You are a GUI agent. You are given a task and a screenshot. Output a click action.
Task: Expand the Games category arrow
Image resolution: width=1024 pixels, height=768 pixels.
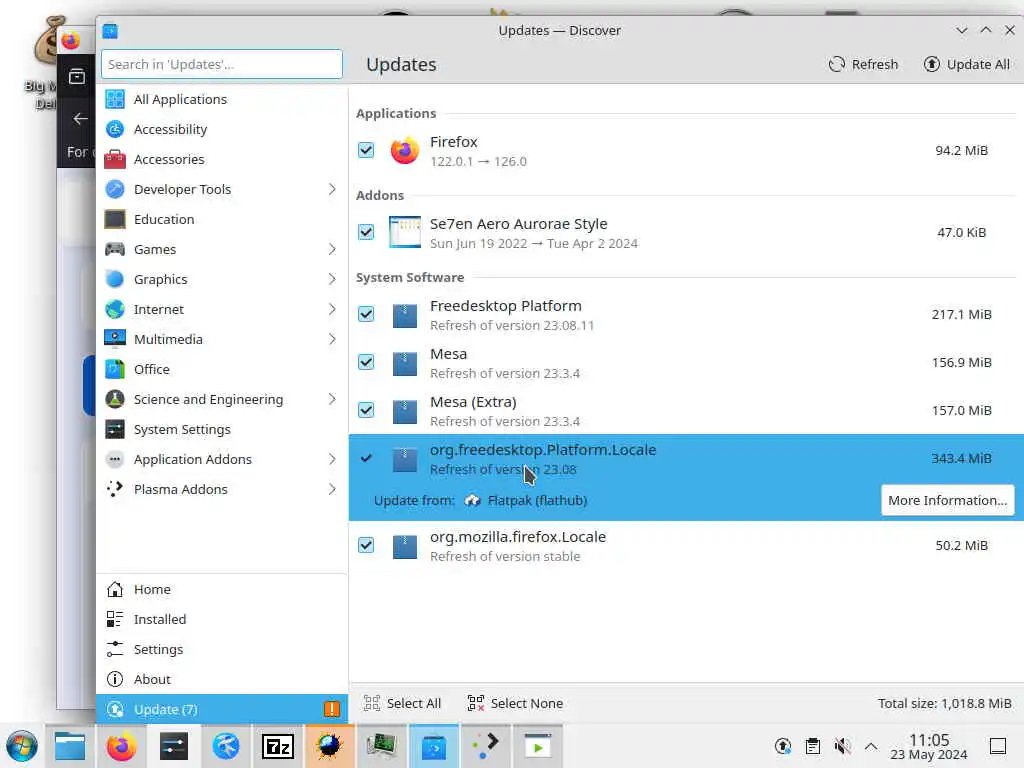coord(332,249)
